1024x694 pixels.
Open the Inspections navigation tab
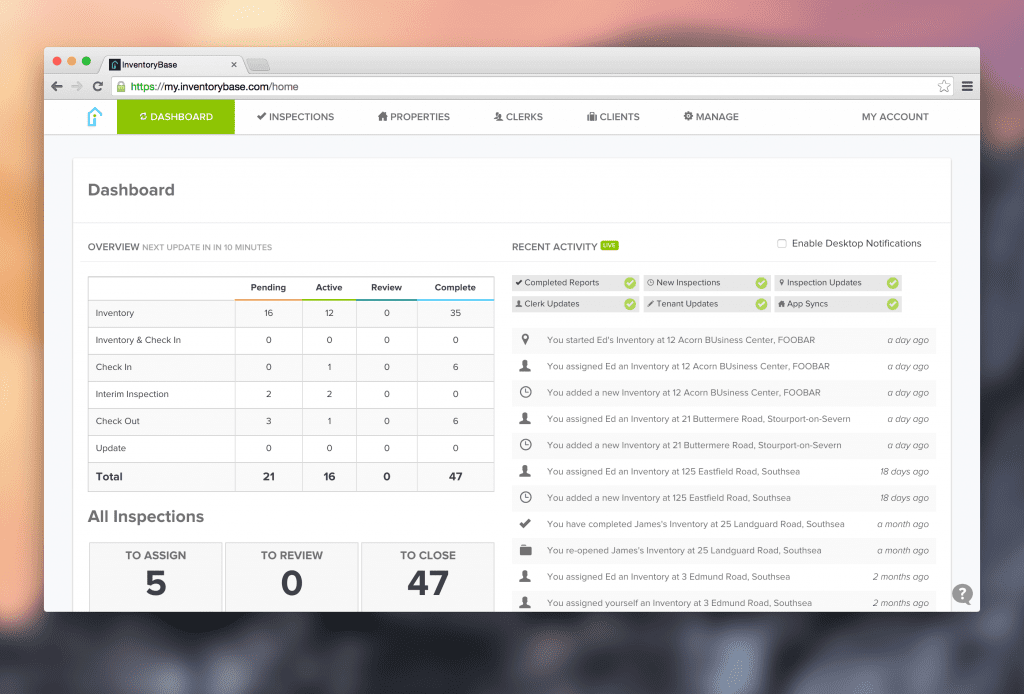[295, 117]
